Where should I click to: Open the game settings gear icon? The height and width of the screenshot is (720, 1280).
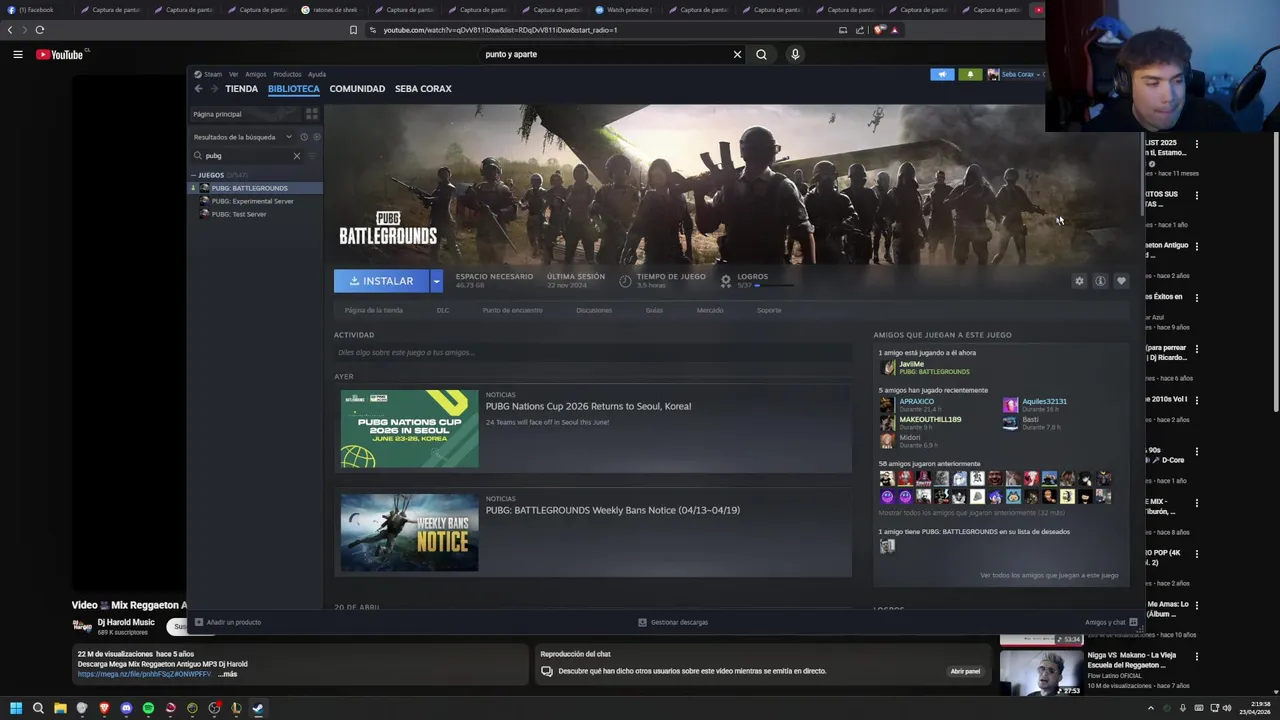(1079, 281)
